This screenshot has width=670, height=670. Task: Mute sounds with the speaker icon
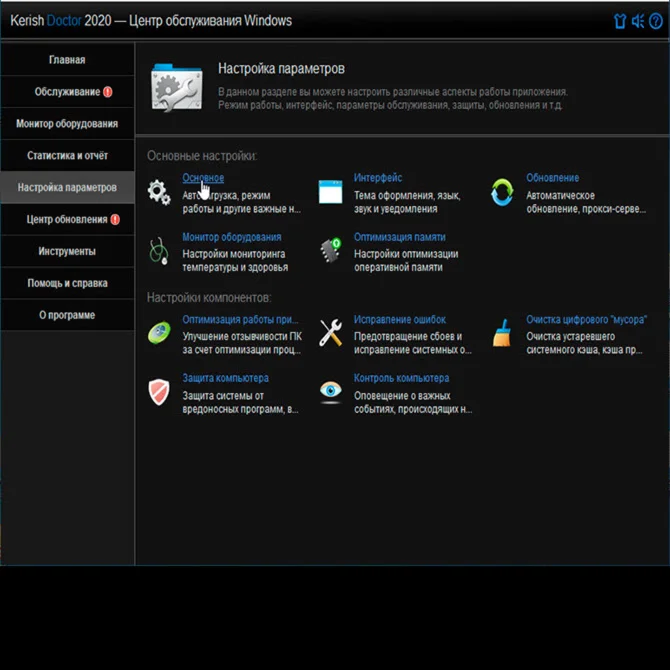point(637,21)
